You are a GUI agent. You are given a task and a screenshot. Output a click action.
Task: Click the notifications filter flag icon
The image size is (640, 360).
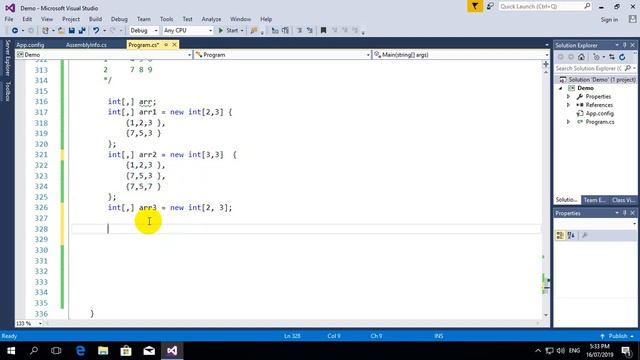(x=475, y=7)
